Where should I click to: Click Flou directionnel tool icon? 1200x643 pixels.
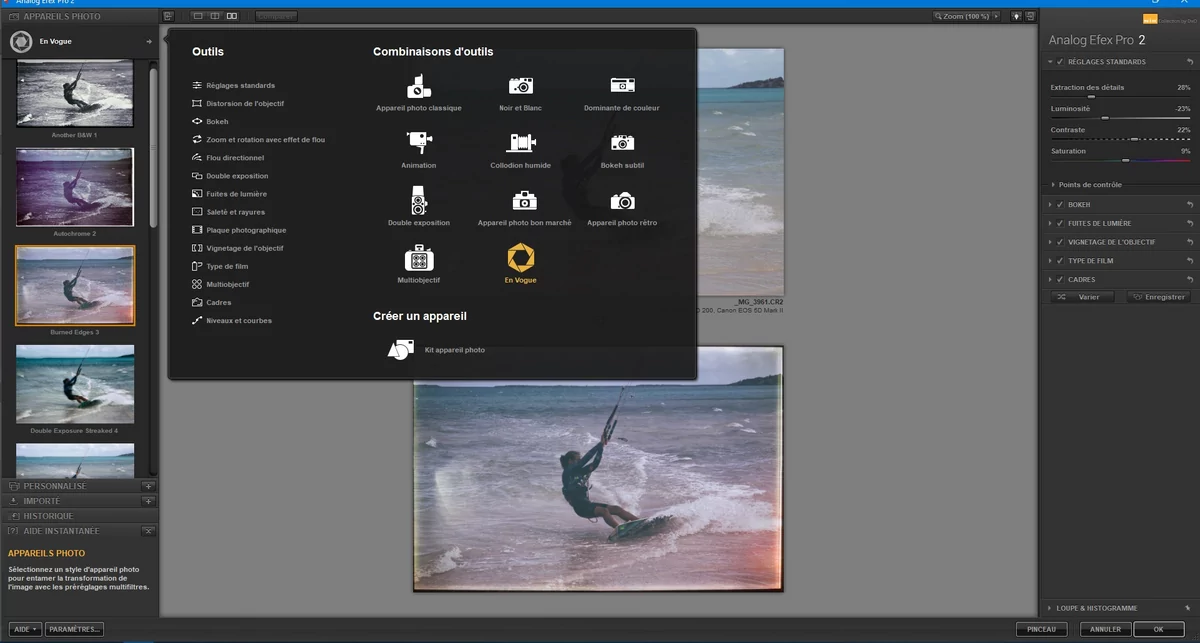[197, 158]
